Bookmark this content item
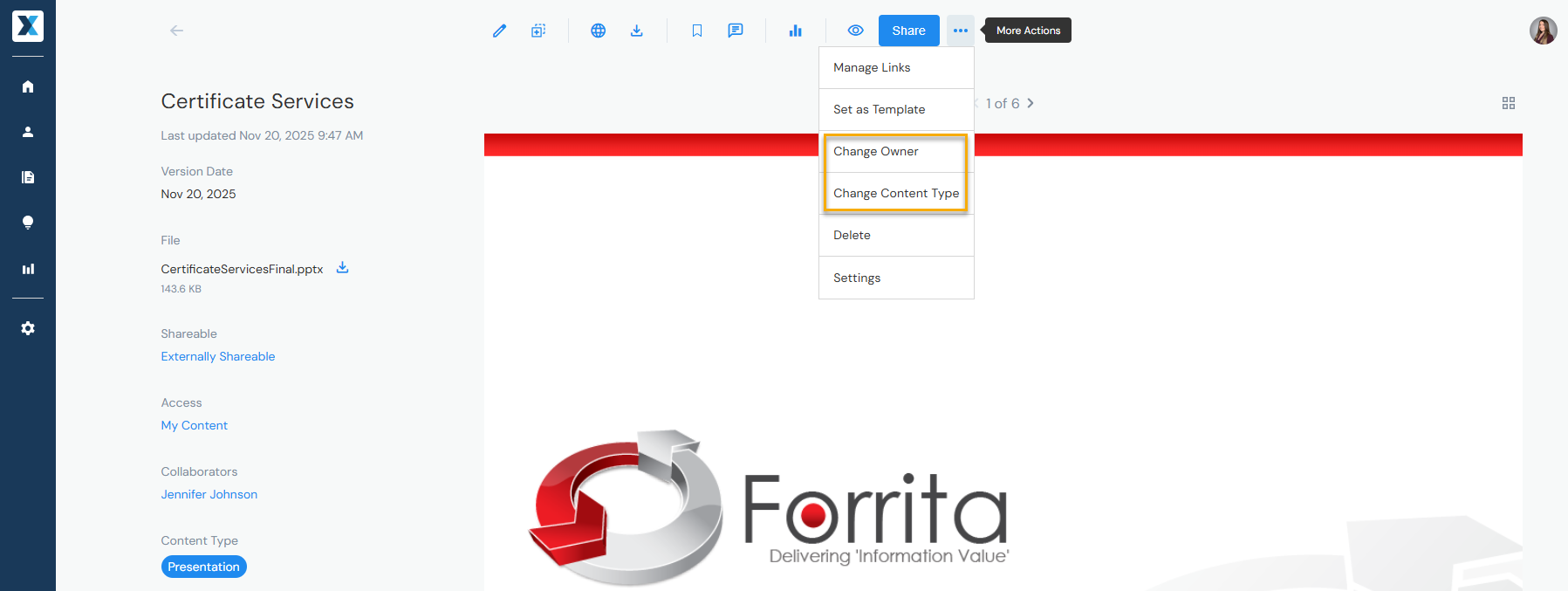 point(697,31)
